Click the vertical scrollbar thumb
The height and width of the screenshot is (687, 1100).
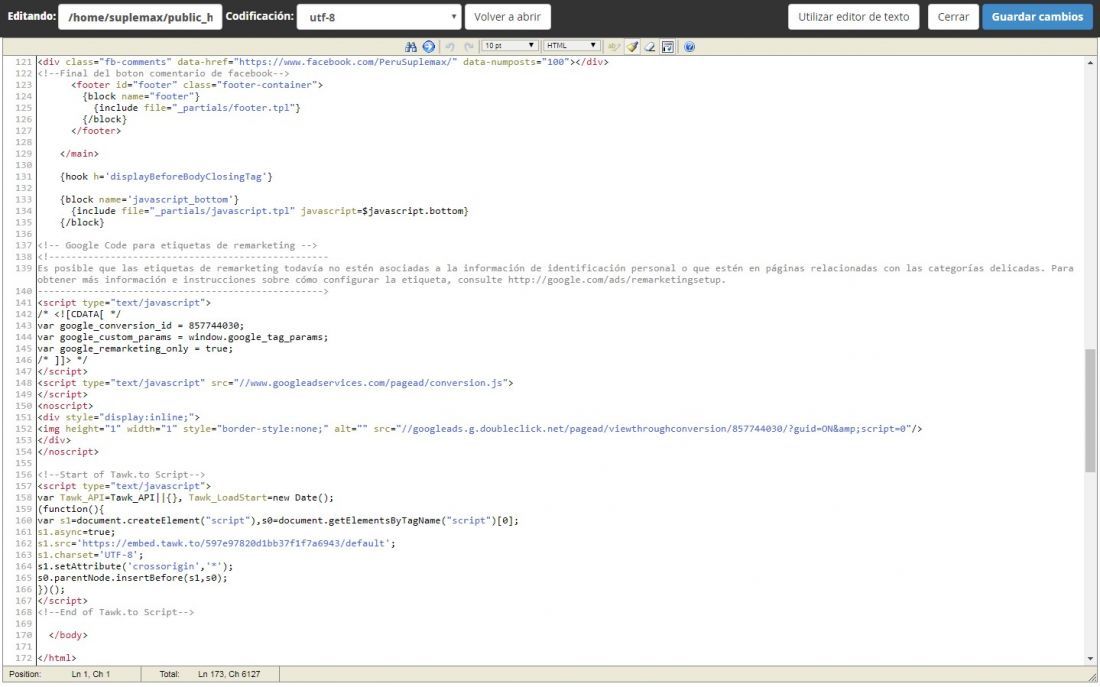(1089, 411)
